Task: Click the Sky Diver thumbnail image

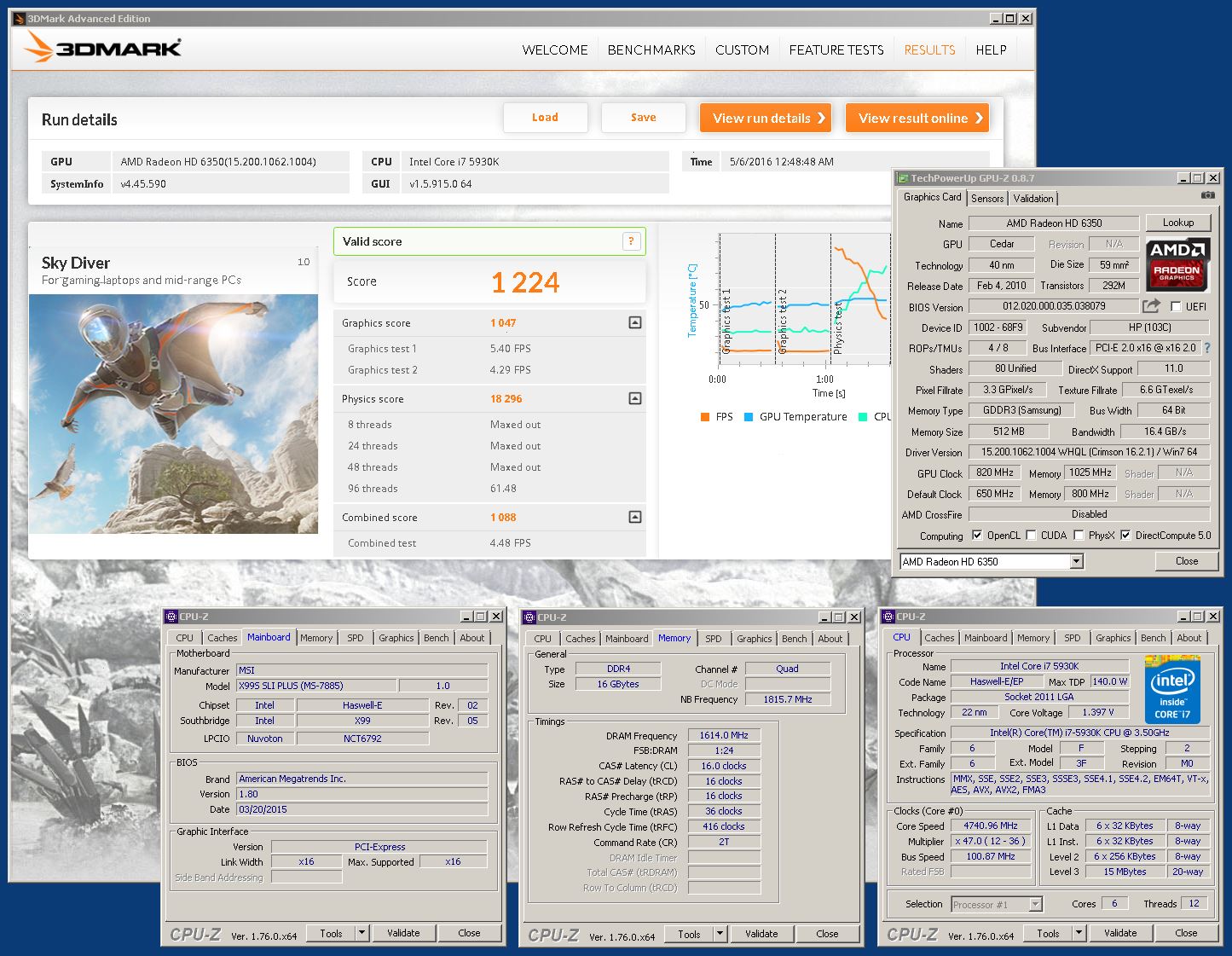Action: 173,414
